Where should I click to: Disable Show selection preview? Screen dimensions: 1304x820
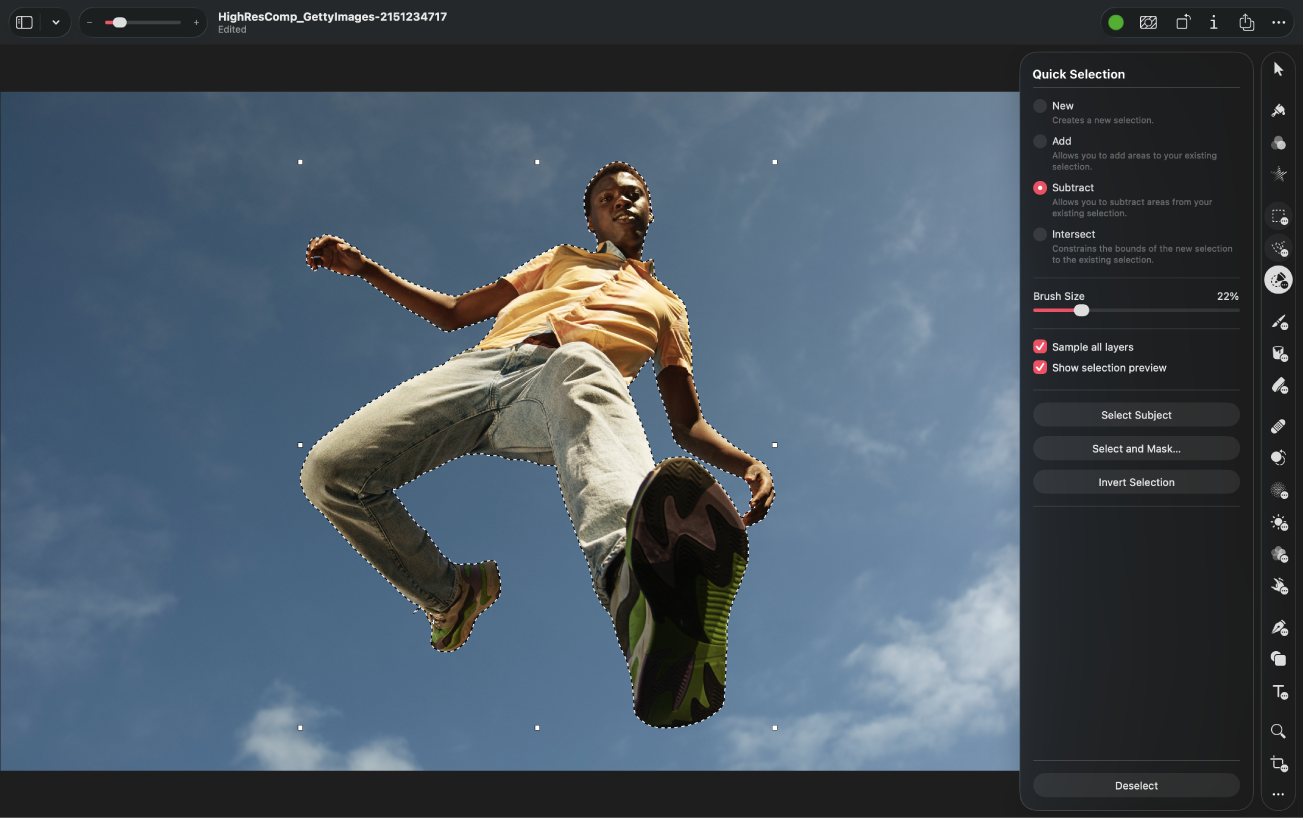1039,367
